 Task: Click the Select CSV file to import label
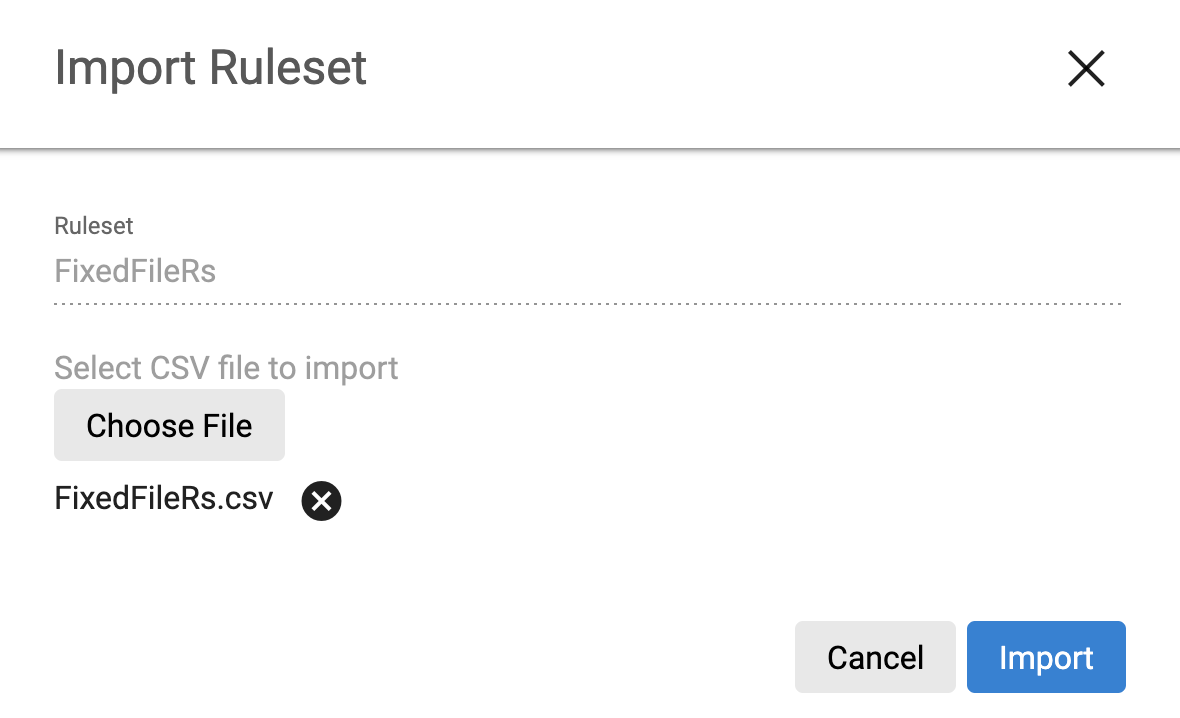226,368
